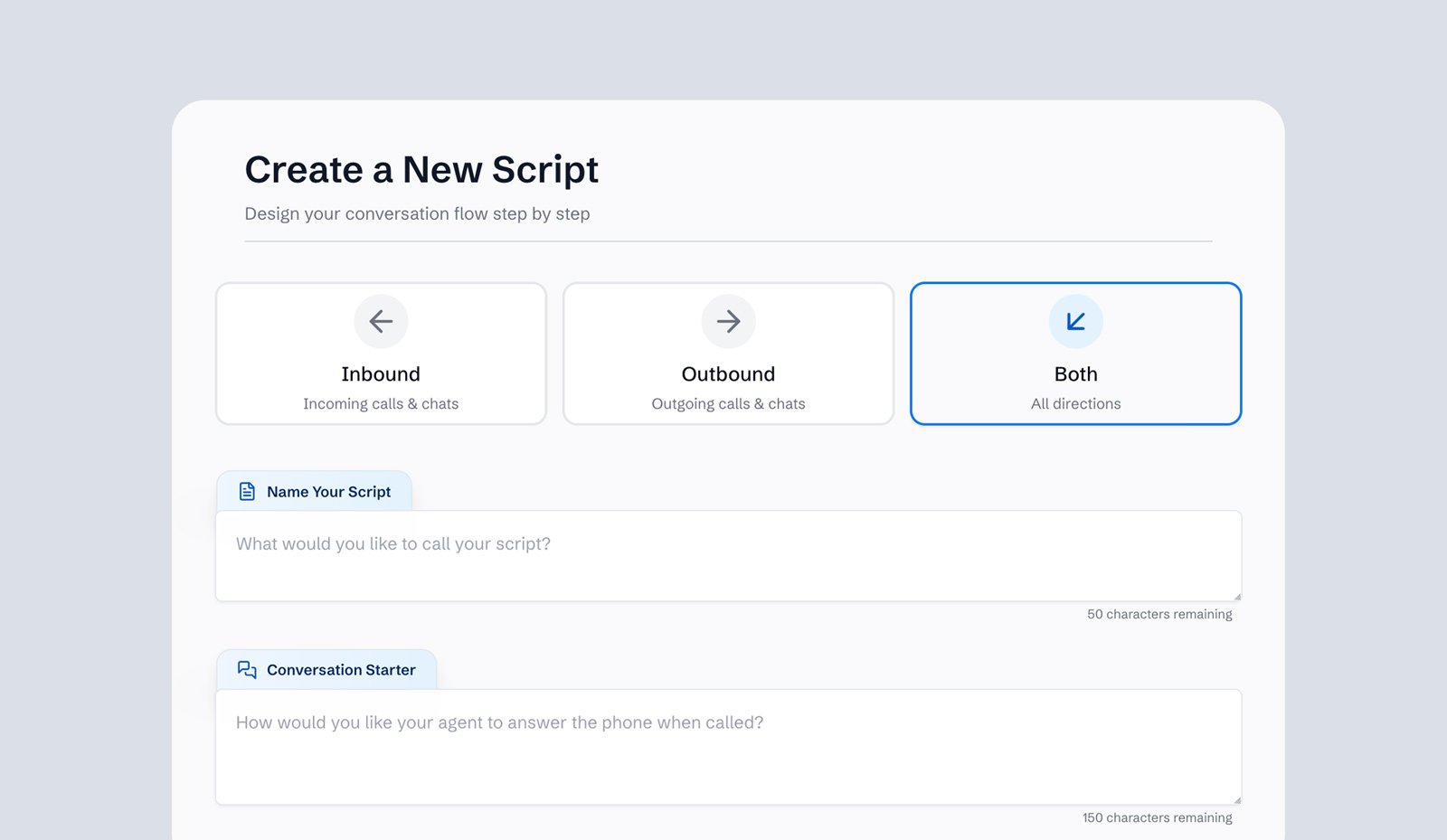This screenshot has width=1447, height=840.
Task: Click the "50 characters remaining" counter
Action: click(1159, 614)
